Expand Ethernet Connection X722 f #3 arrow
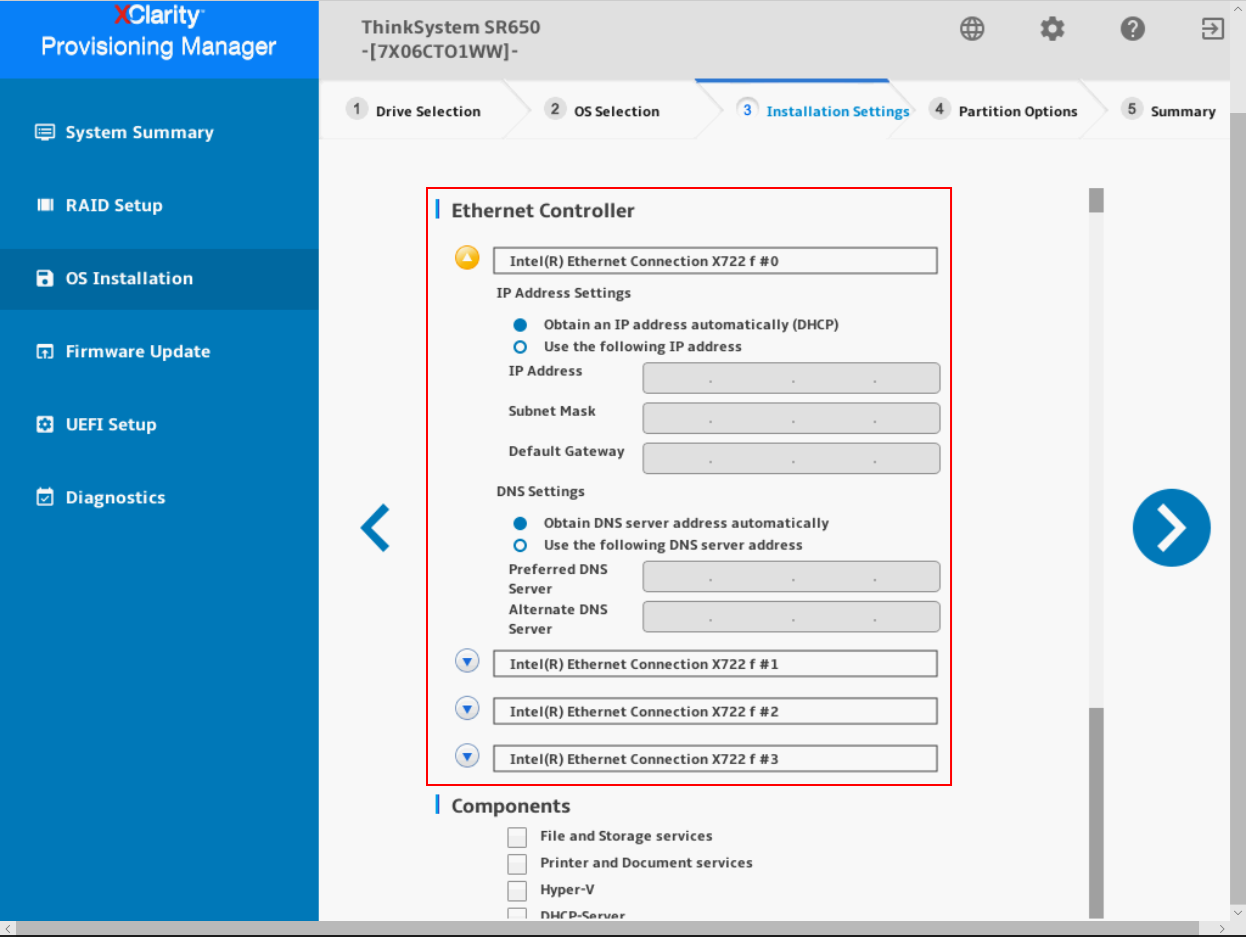1246x937 pixels. (x=467, y=756)
